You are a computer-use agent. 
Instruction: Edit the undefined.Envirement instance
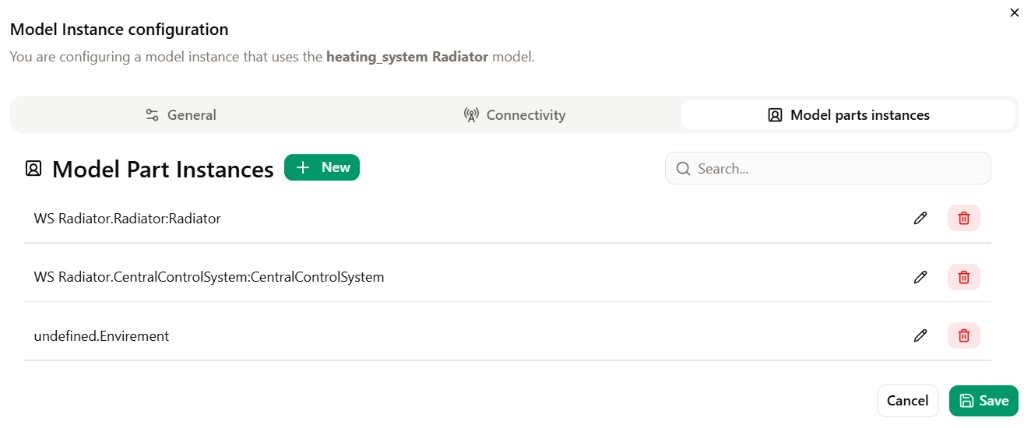coord(920,336)
